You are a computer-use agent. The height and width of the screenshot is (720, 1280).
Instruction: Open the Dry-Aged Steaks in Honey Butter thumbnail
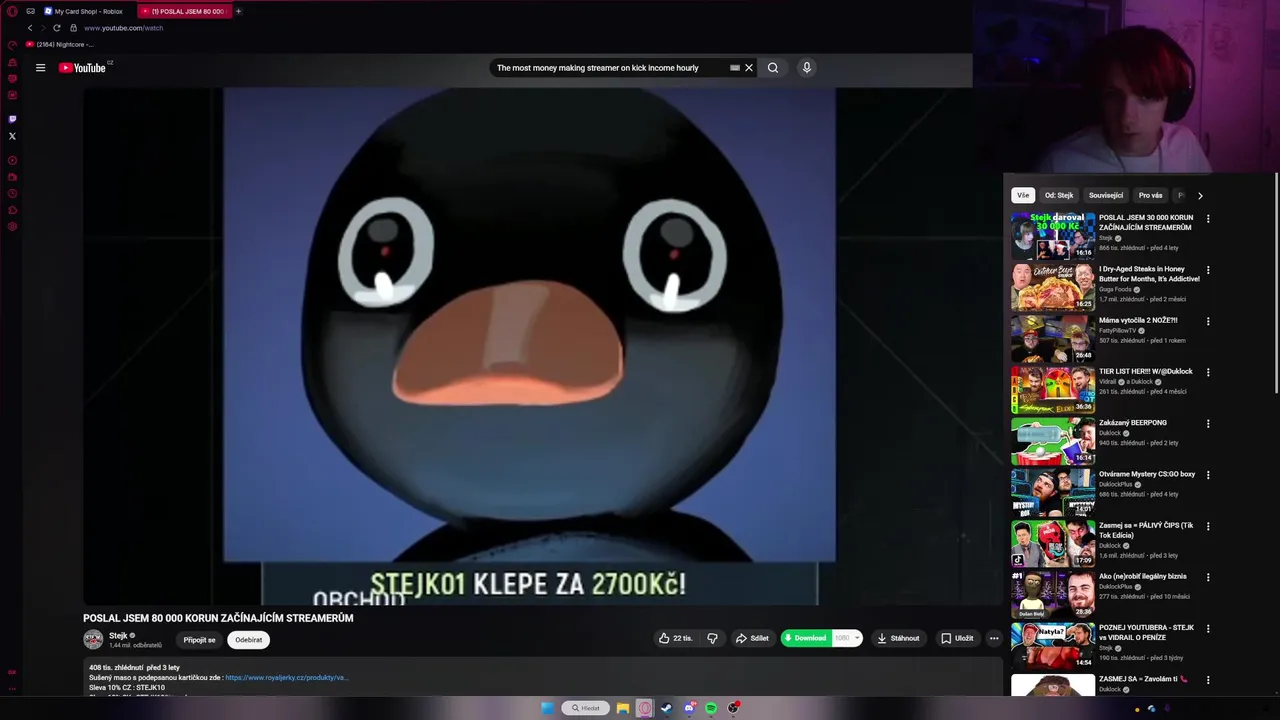click(1053, 286)
